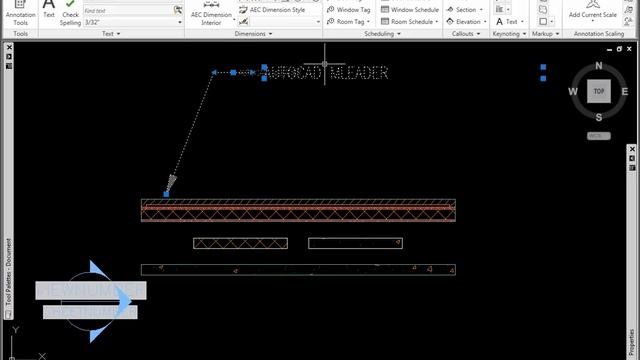Click the revision cloud markup icon

[x=543, y=9]
